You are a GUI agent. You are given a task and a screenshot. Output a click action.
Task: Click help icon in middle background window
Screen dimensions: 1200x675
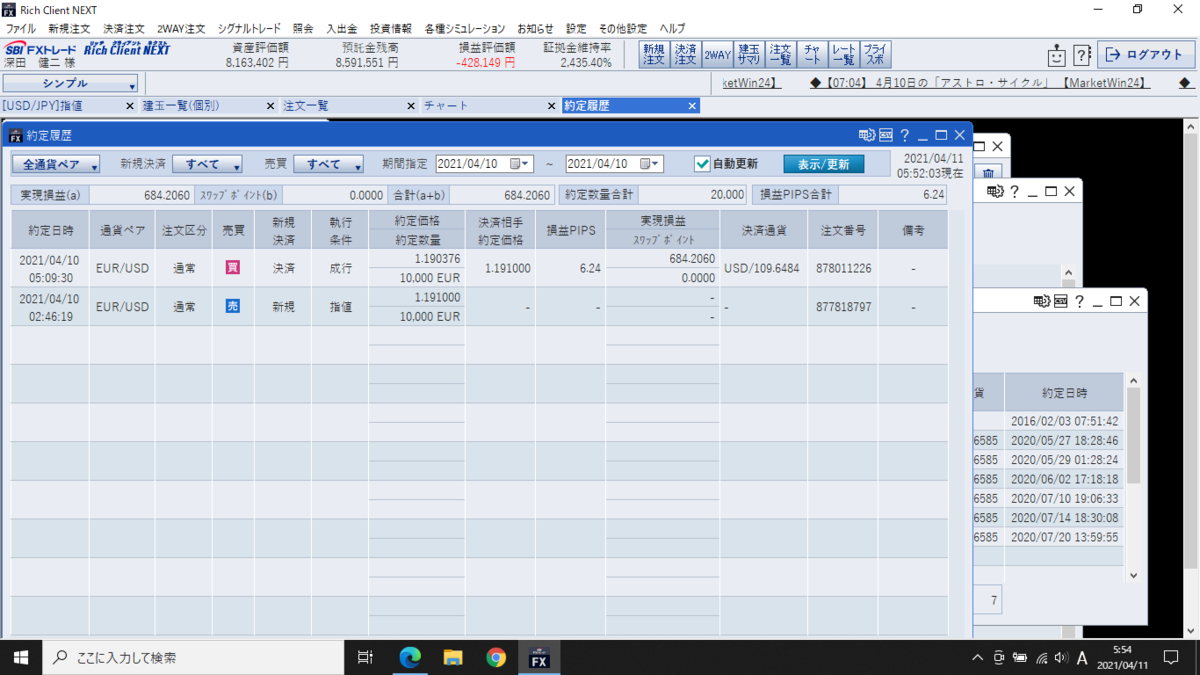click(1014, 191)
